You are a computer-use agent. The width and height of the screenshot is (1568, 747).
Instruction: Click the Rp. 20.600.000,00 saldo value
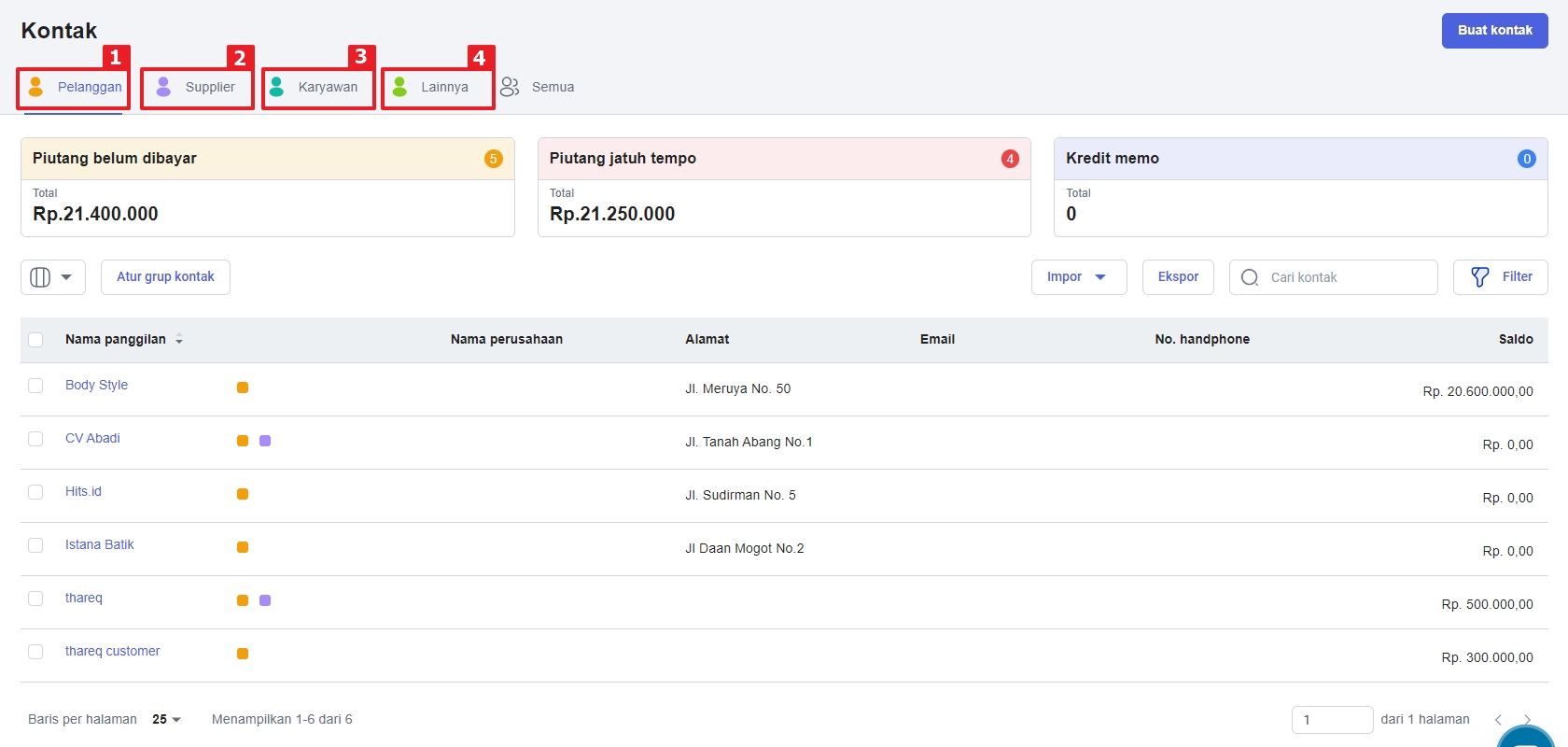click(1477, 391)
